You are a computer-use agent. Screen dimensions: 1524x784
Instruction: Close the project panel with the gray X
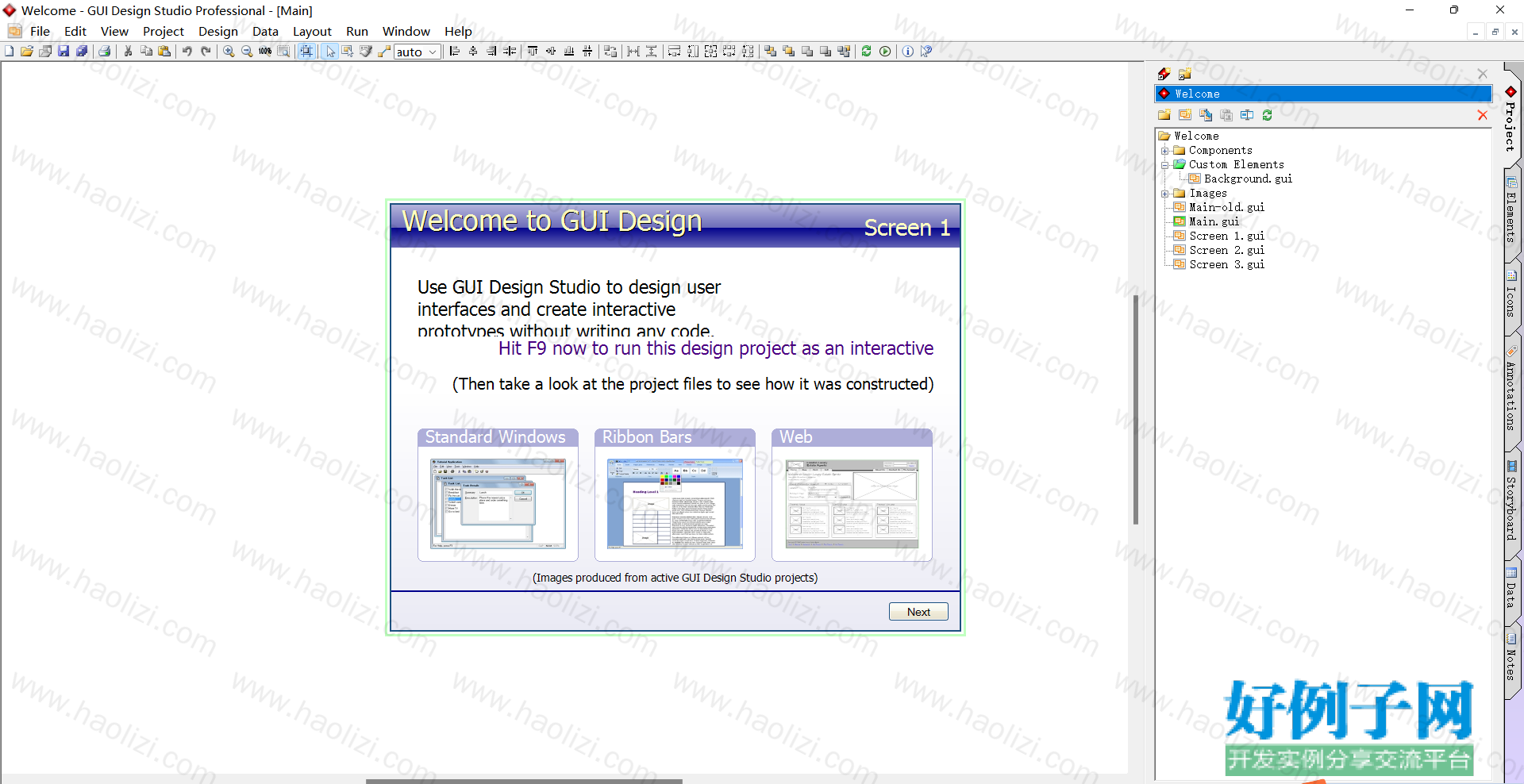[1482, 74]
